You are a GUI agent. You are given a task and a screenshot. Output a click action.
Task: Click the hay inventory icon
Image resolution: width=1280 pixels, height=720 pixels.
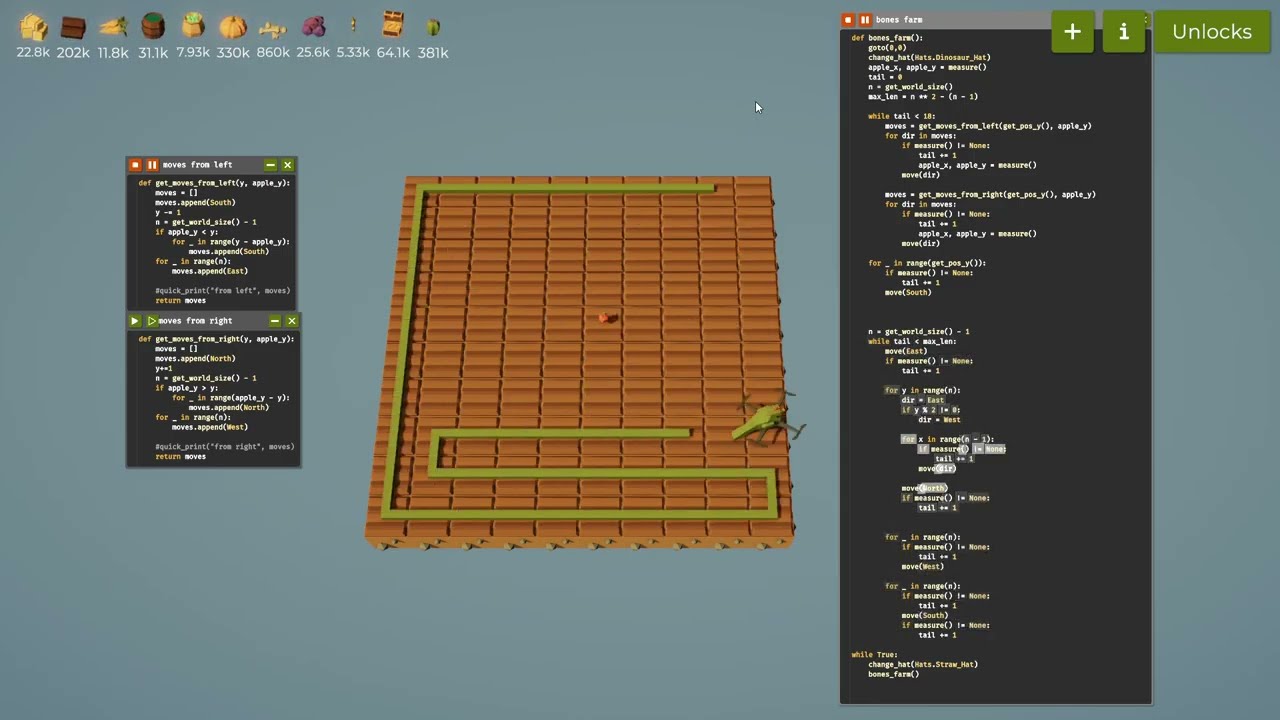[x=33, y=27]
